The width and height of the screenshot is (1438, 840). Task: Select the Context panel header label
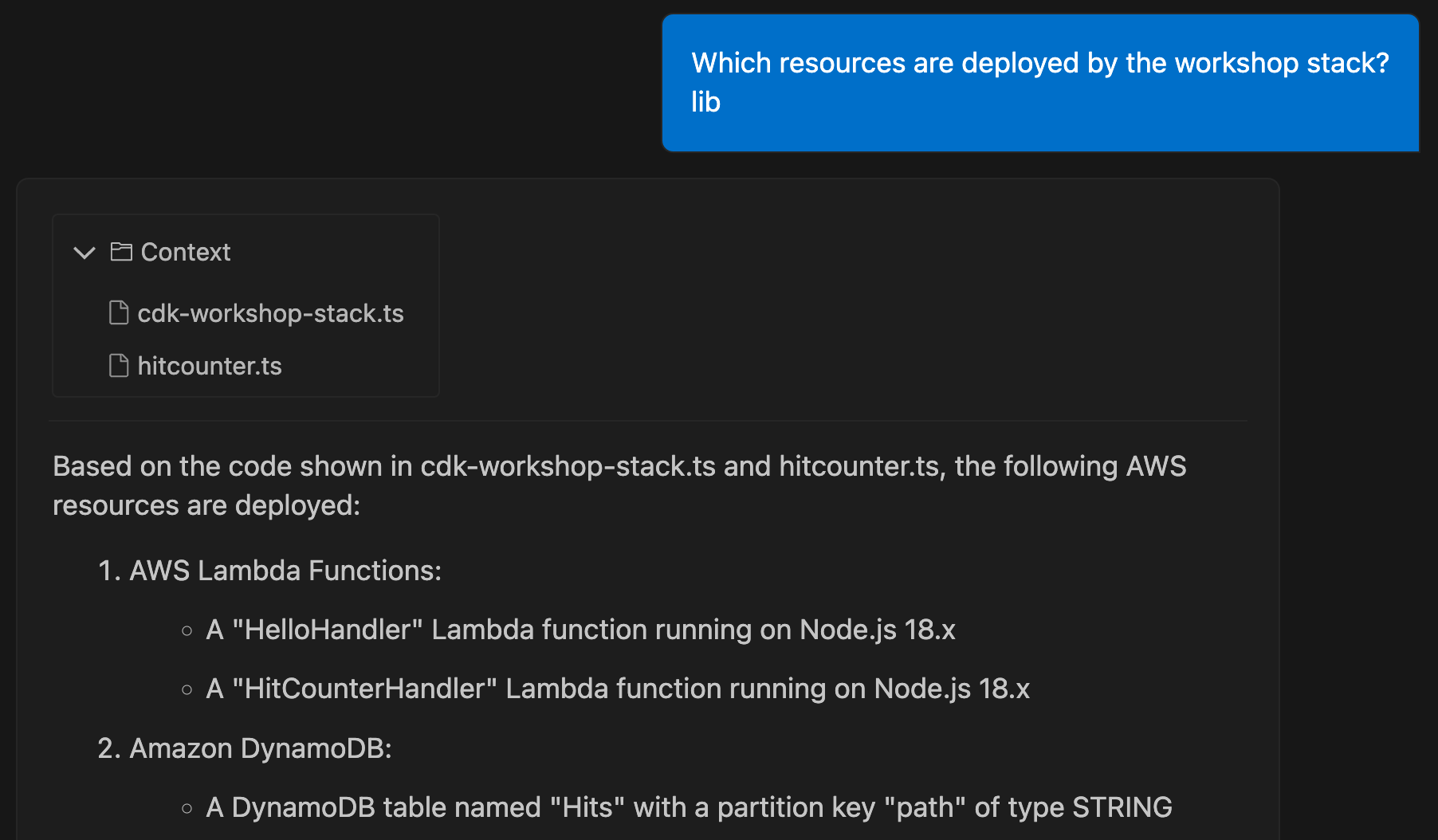pyautogui.click(x=185, y=252)
